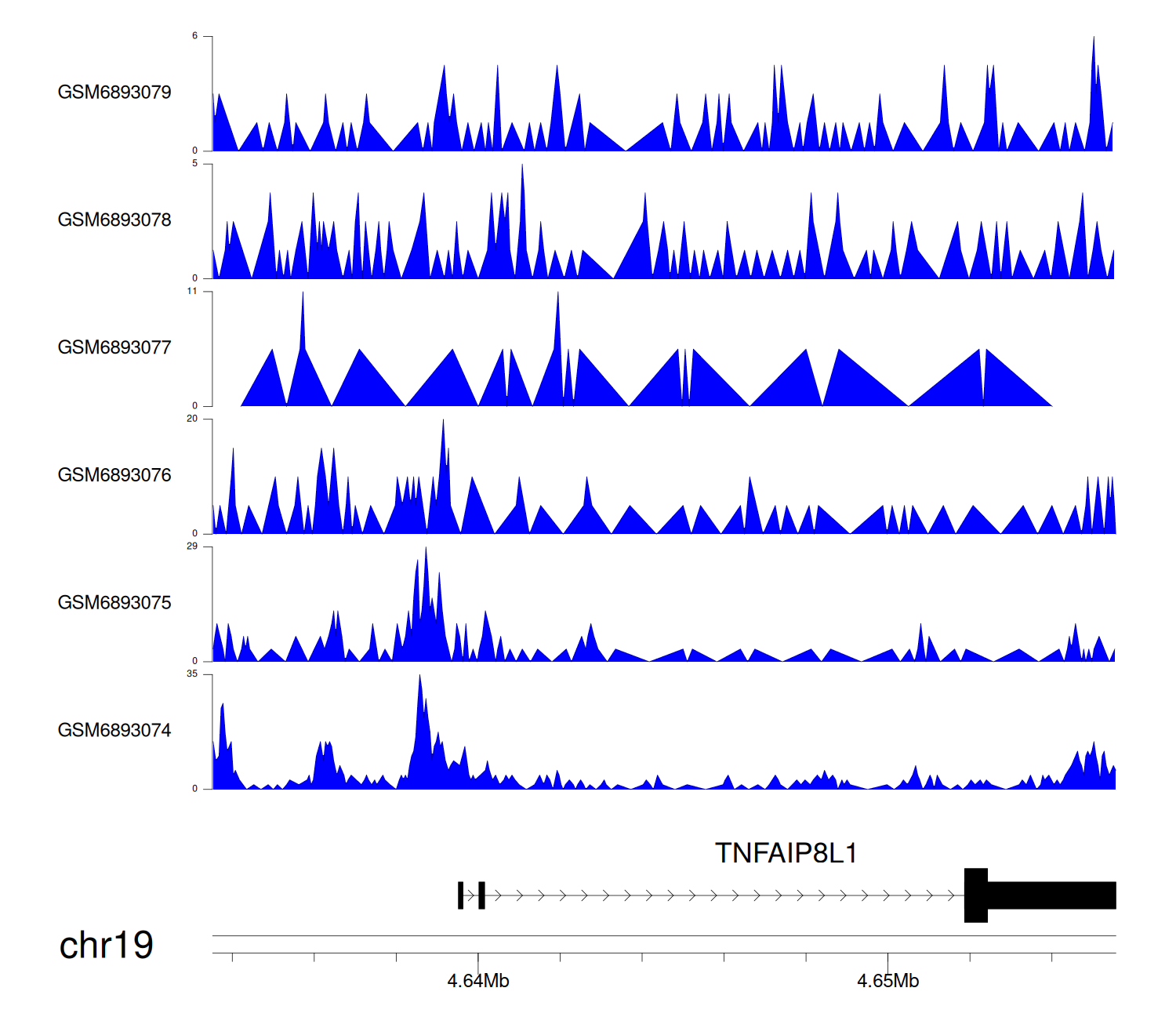Select the GSM6893076 track label
This screenshot has height=1035, width=1176.
114,475
